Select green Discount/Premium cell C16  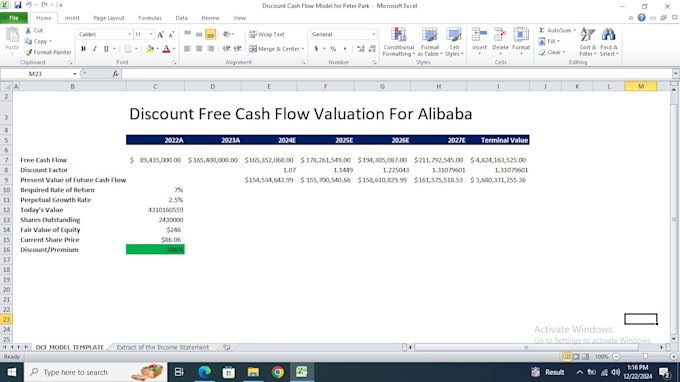155,249
